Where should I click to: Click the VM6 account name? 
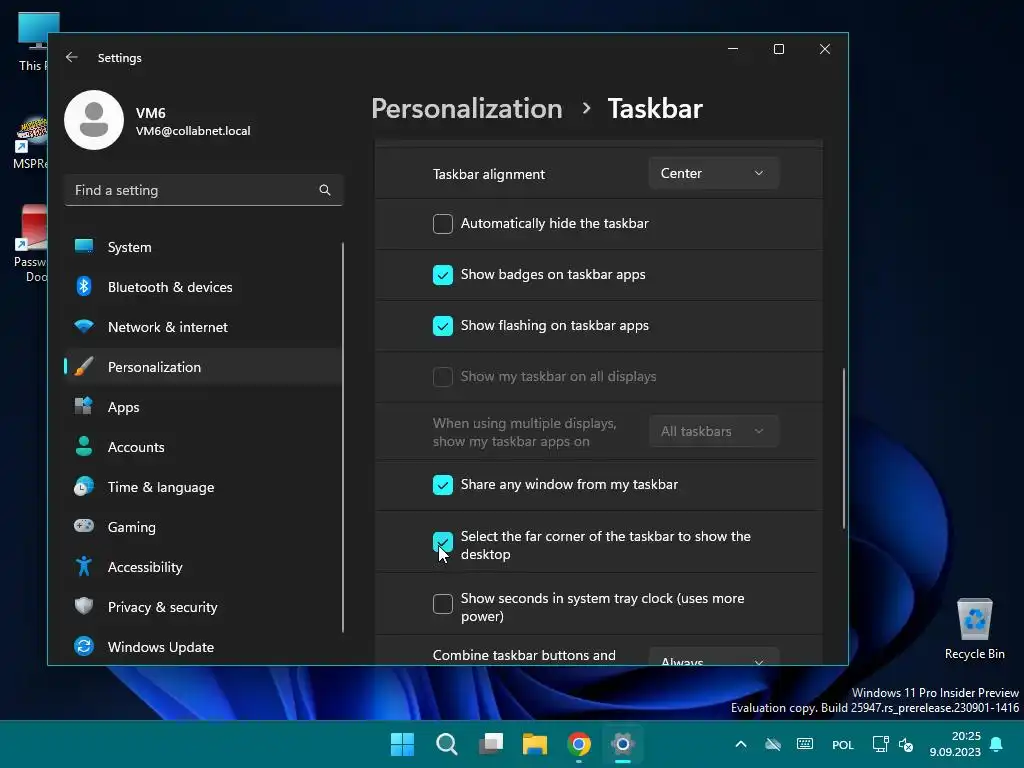[150, 112]
